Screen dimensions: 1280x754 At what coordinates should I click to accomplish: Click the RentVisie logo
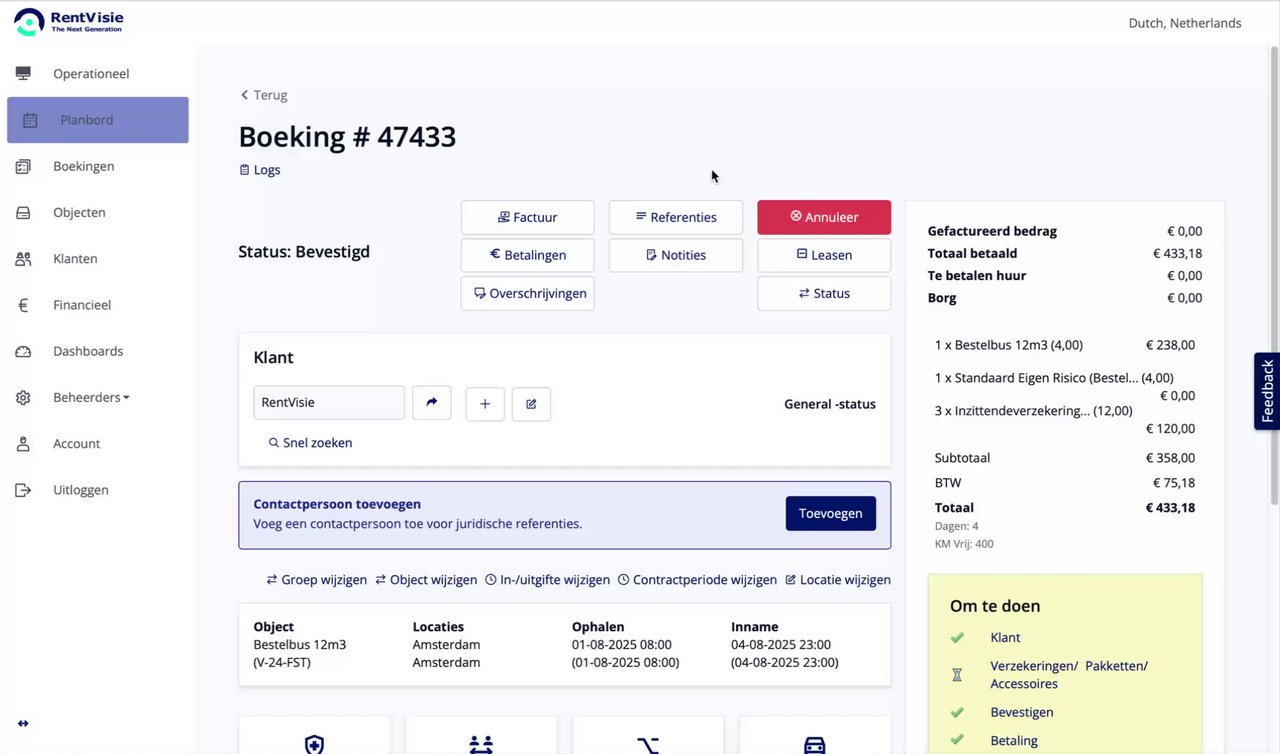68,22
